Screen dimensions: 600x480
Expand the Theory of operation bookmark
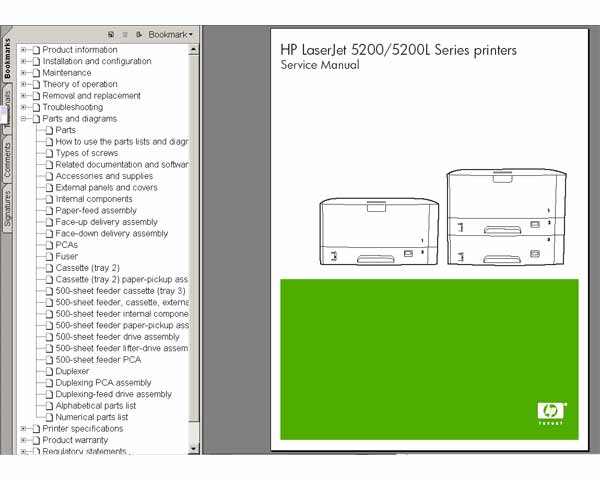coord(24,84)
